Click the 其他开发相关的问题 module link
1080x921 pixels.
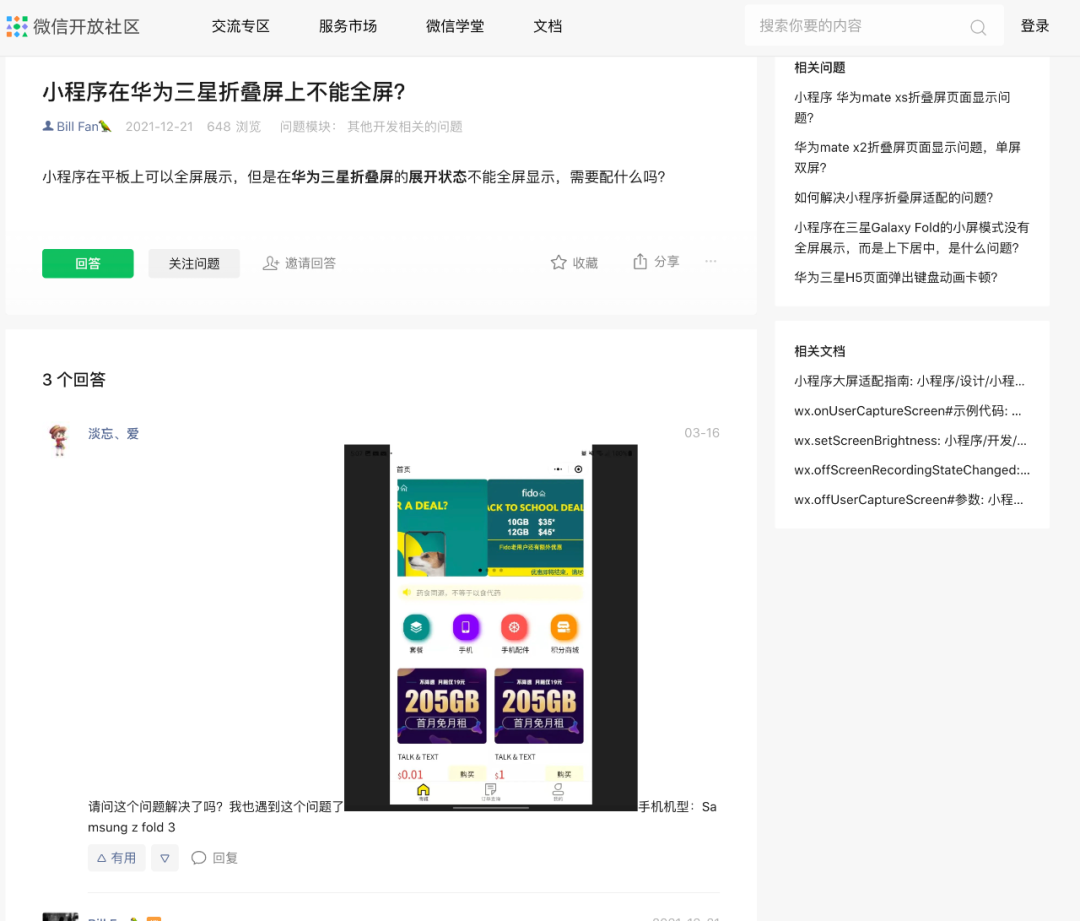(x=405, y=127)
